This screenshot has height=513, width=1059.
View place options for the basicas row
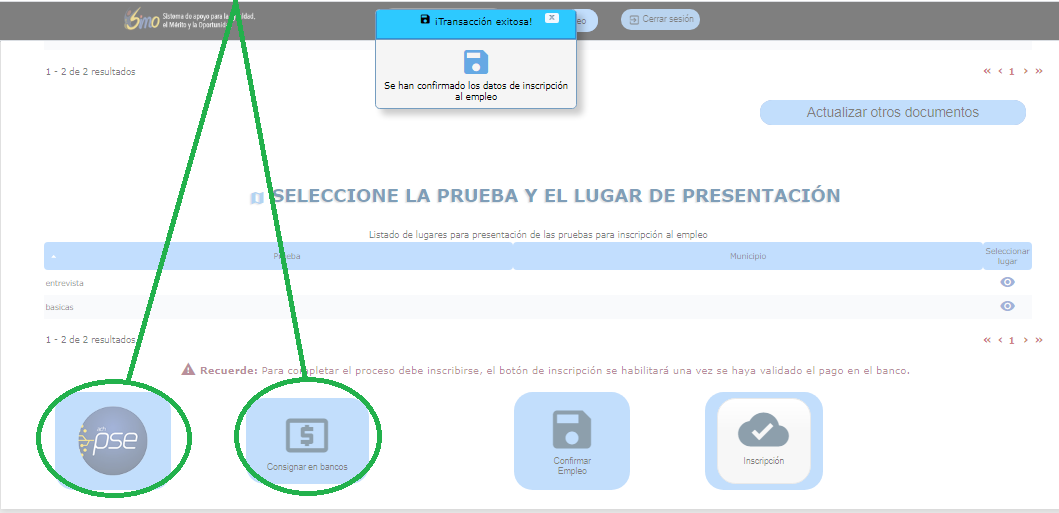[x=1007, y=307]
